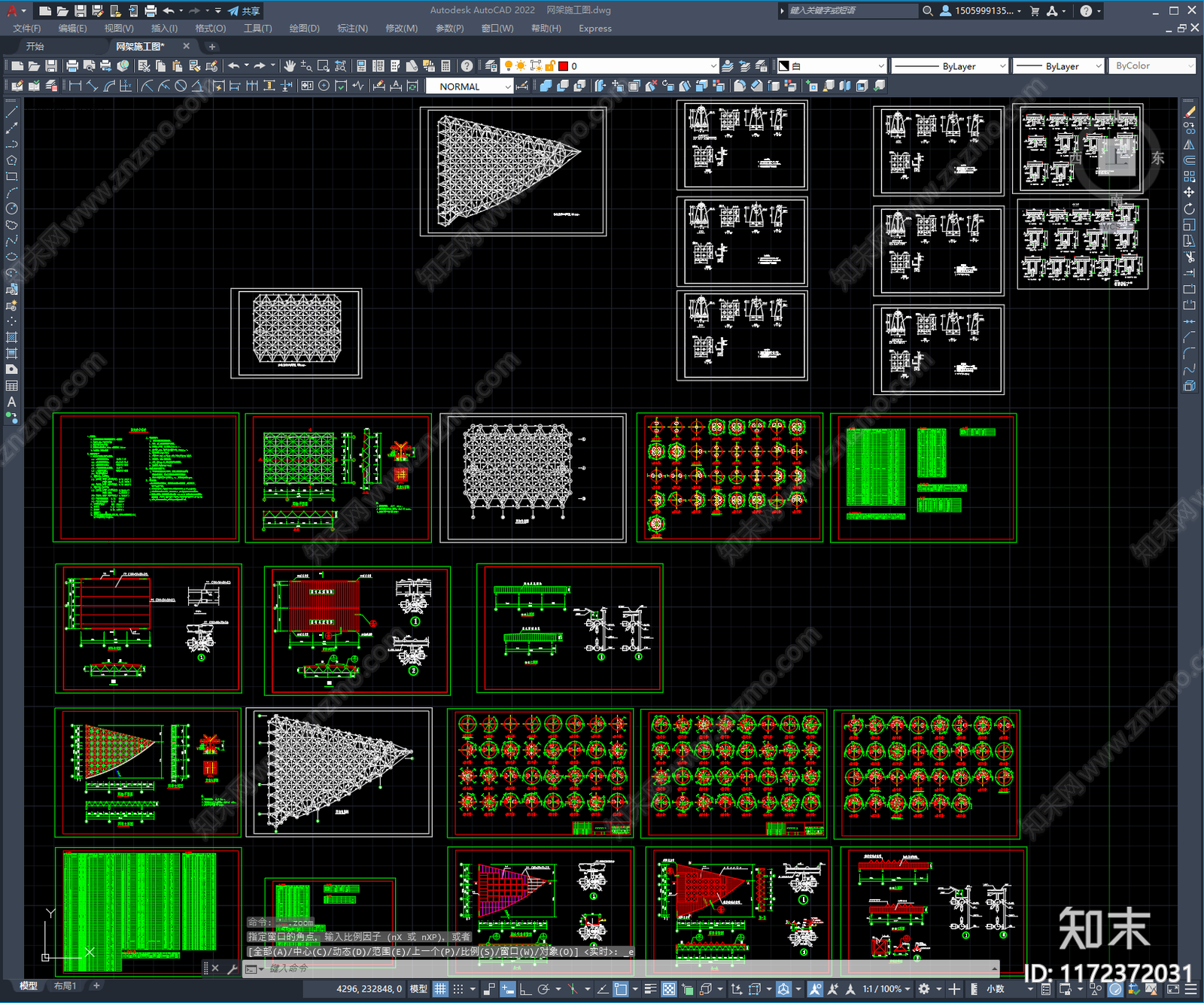The width and height of the screenshot is (1204, 1003).
Task: Click the layer 0 red color swatch
Action: tap(563, 66)
